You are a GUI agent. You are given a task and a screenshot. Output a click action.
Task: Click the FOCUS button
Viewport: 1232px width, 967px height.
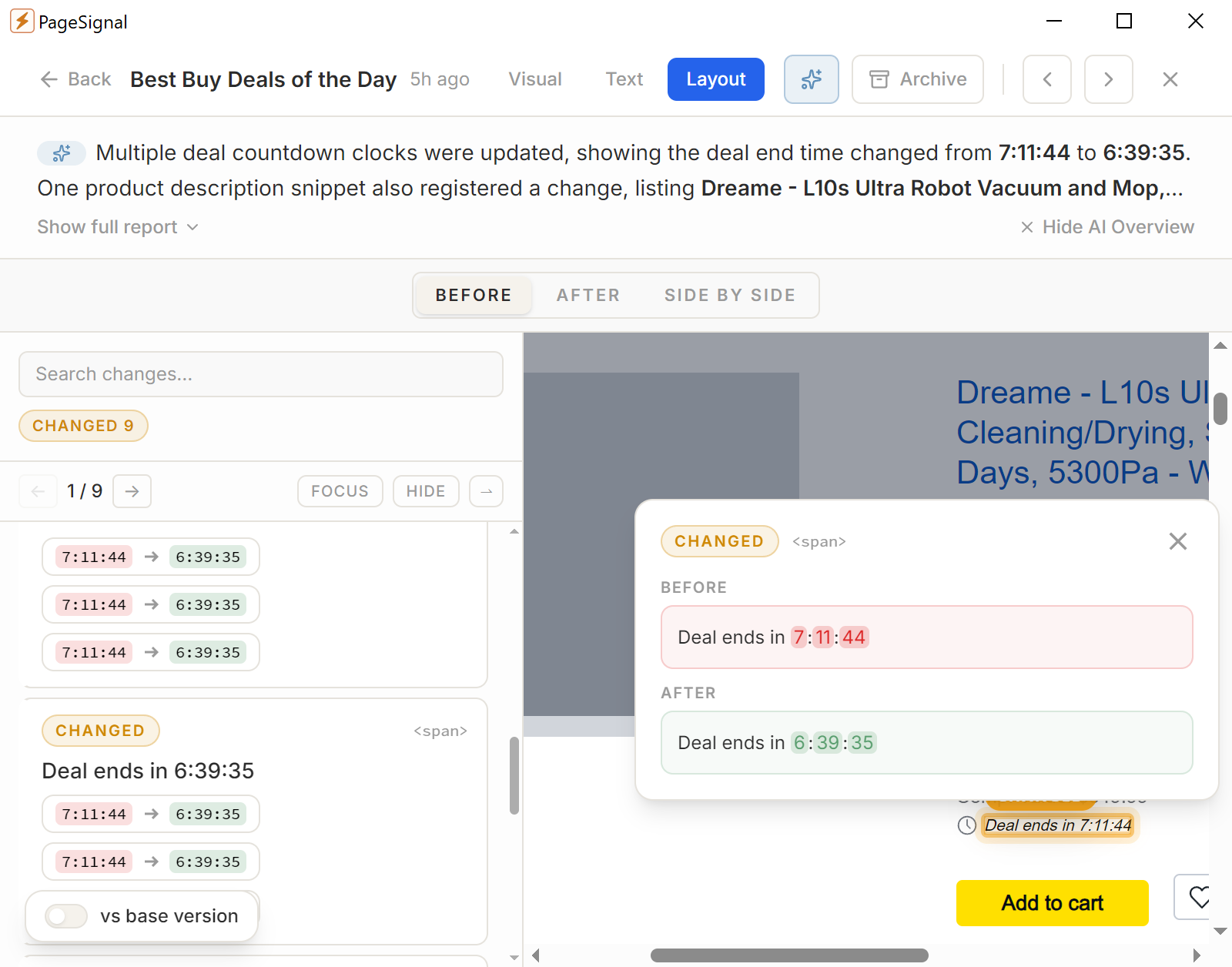point(340,491)
